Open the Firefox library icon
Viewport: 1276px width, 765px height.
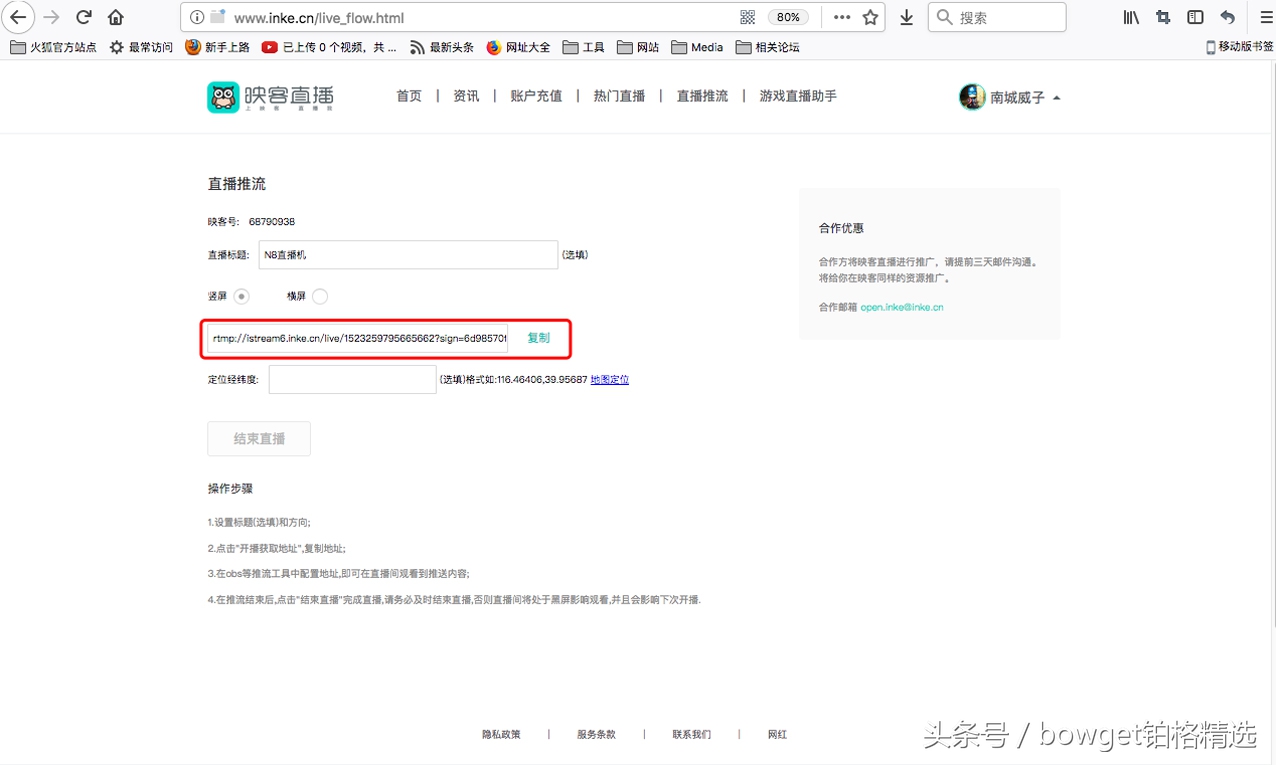pyautogui.click(x=1131, y=16)
